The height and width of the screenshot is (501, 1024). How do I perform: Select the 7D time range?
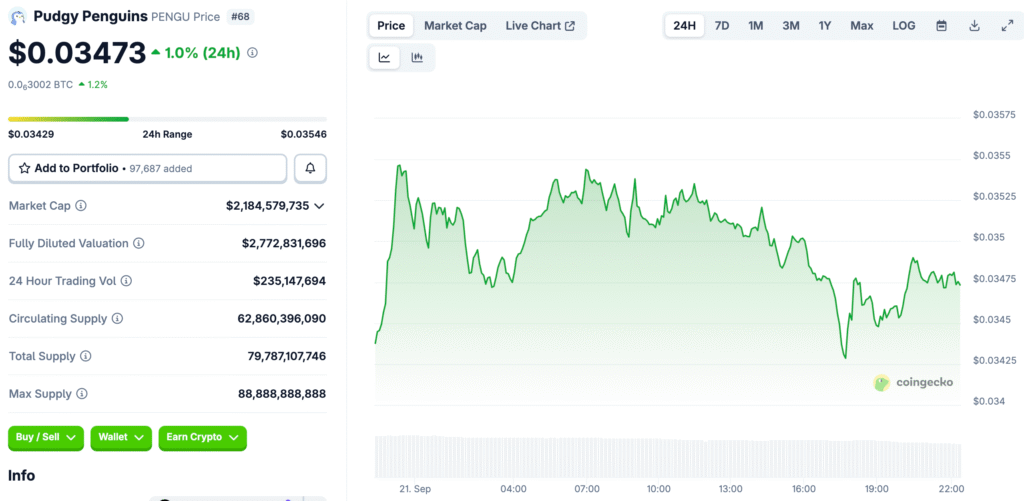(x=722, y=26)
